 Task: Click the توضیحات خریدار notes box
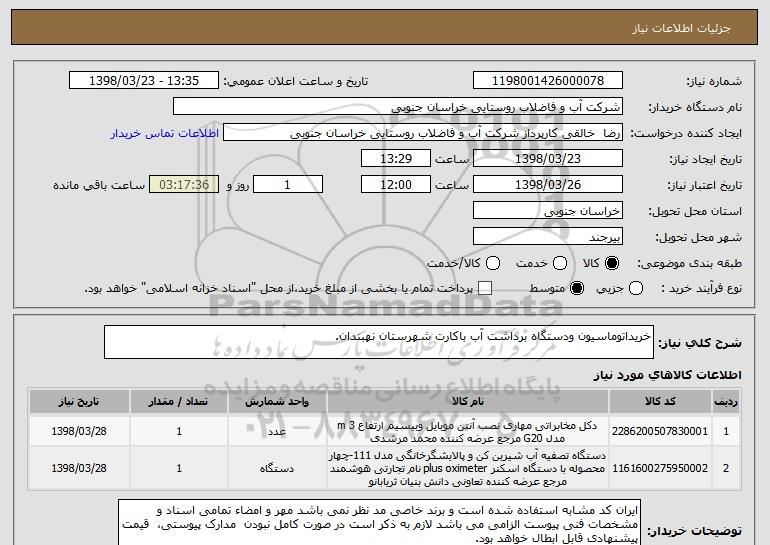coord(379,523)
